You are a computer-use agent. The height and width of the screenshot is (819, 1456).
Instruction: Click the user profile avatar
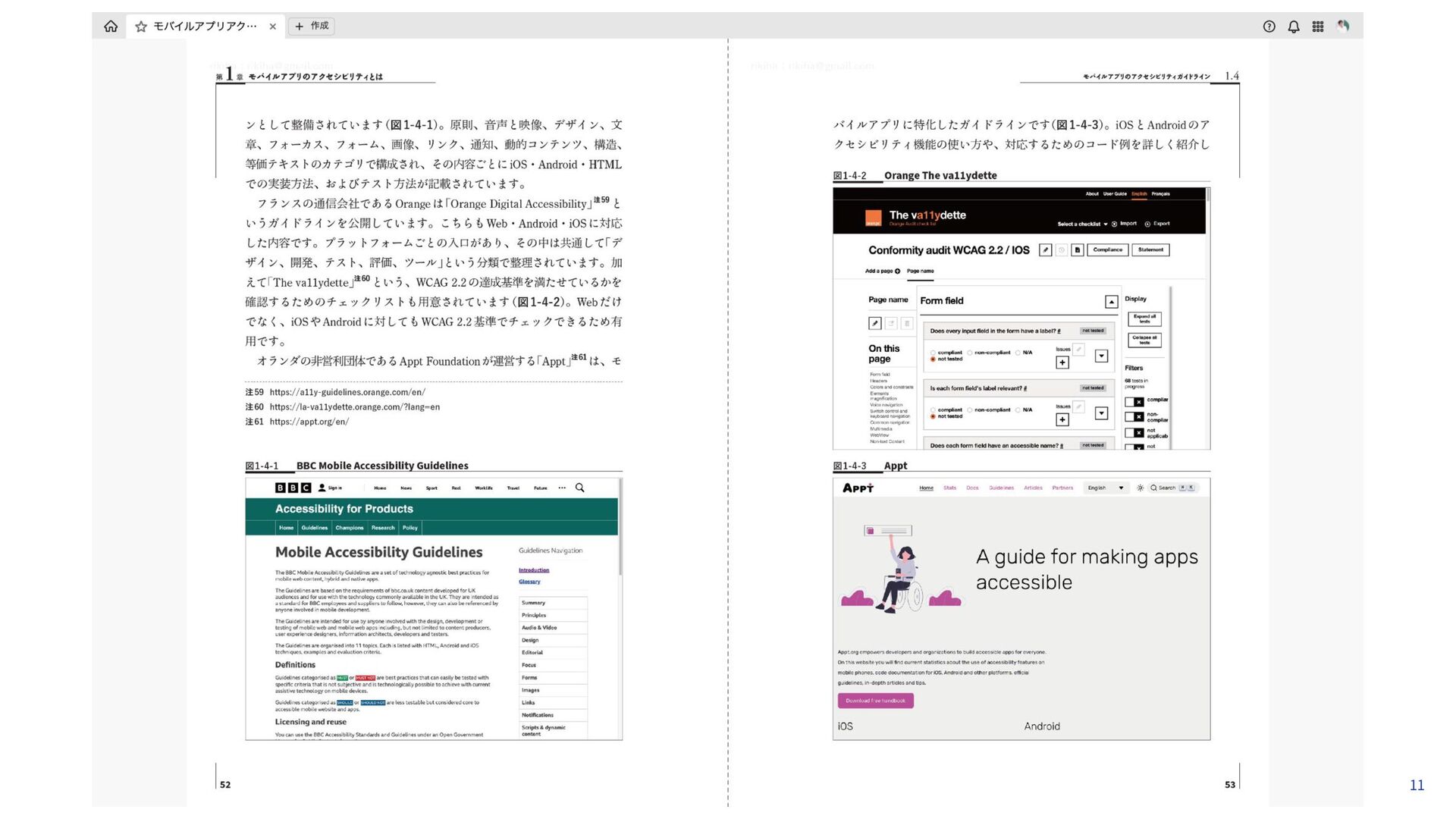pos(1343,27)
